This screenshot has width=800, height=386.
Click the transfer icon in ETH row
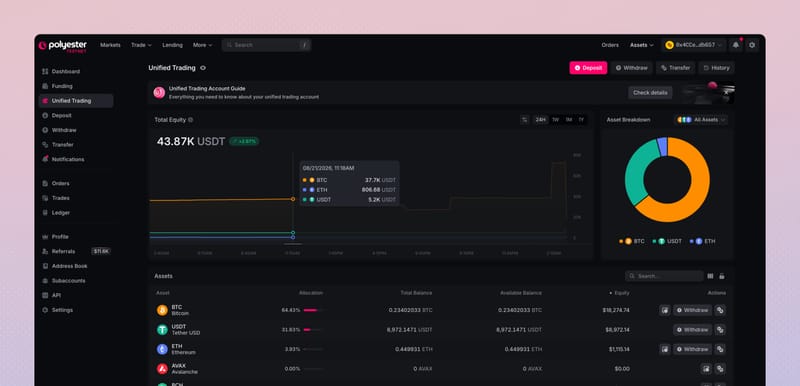pos(720,349)
